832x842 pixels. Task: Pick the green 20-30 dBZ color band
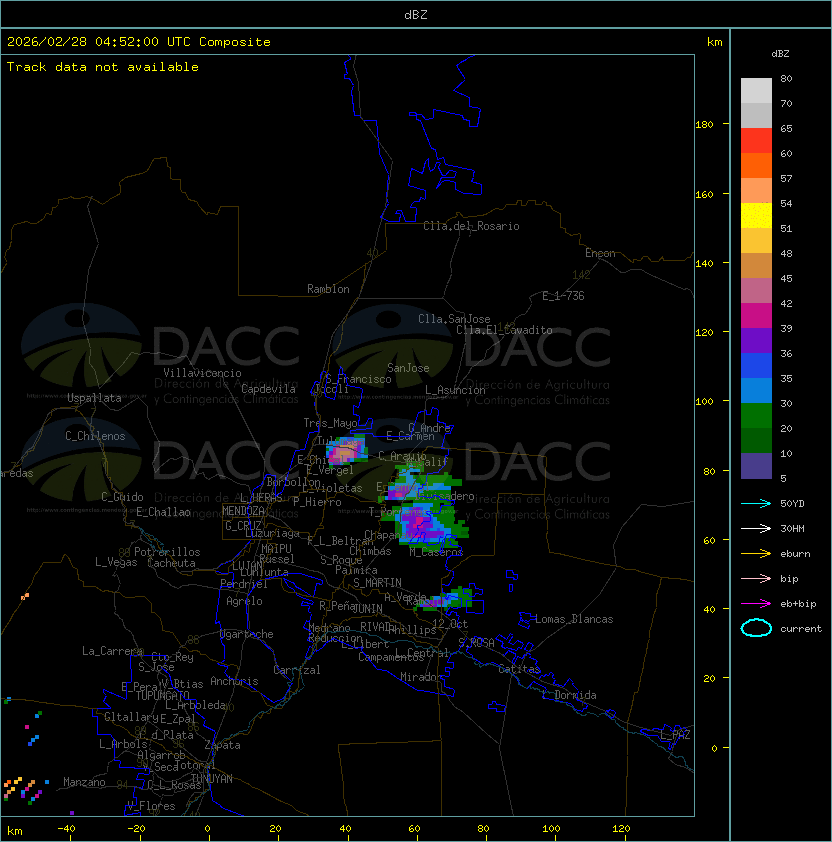click(x=756, y=416)
